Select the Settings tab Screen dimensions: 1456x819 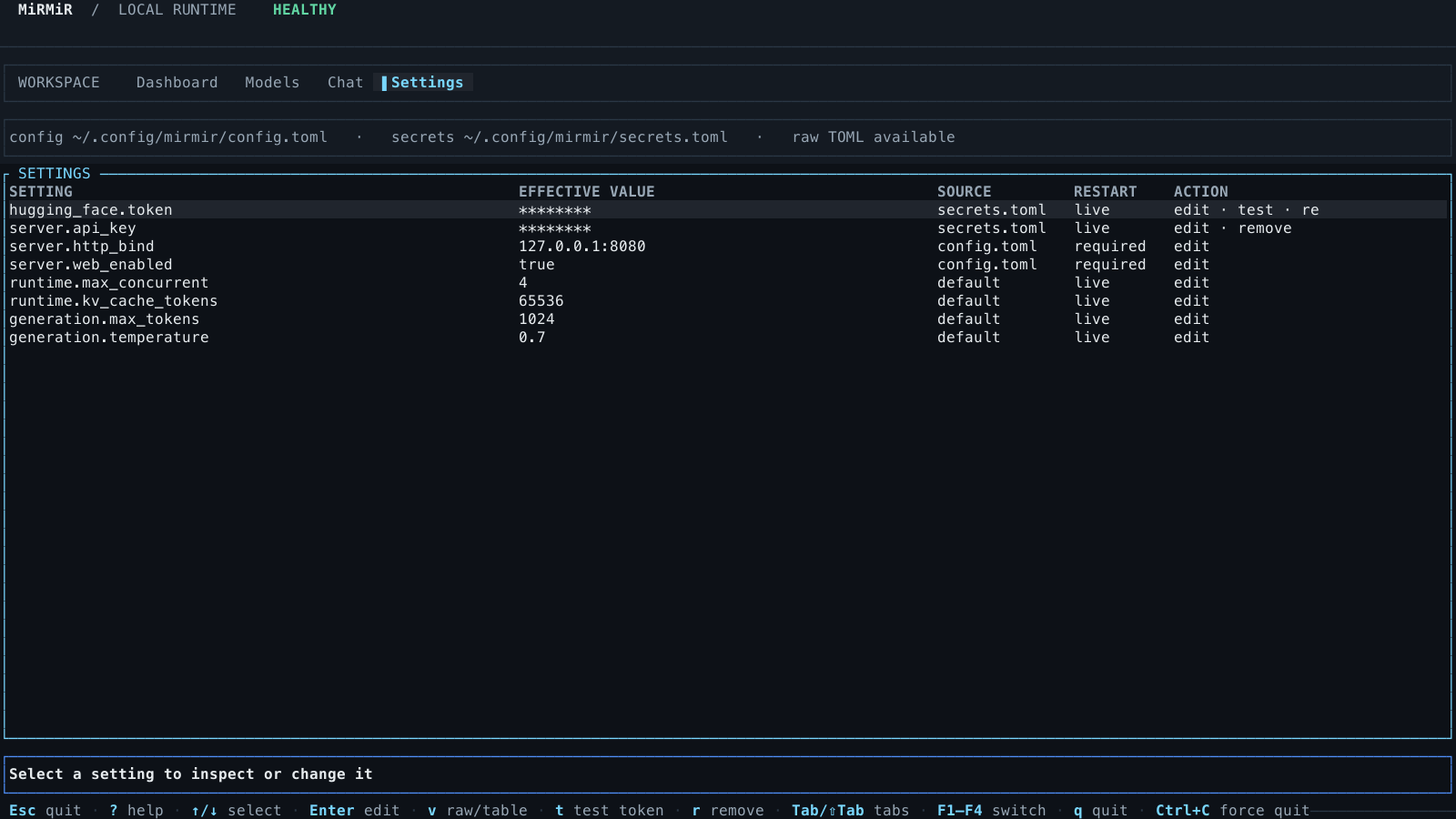423,83
